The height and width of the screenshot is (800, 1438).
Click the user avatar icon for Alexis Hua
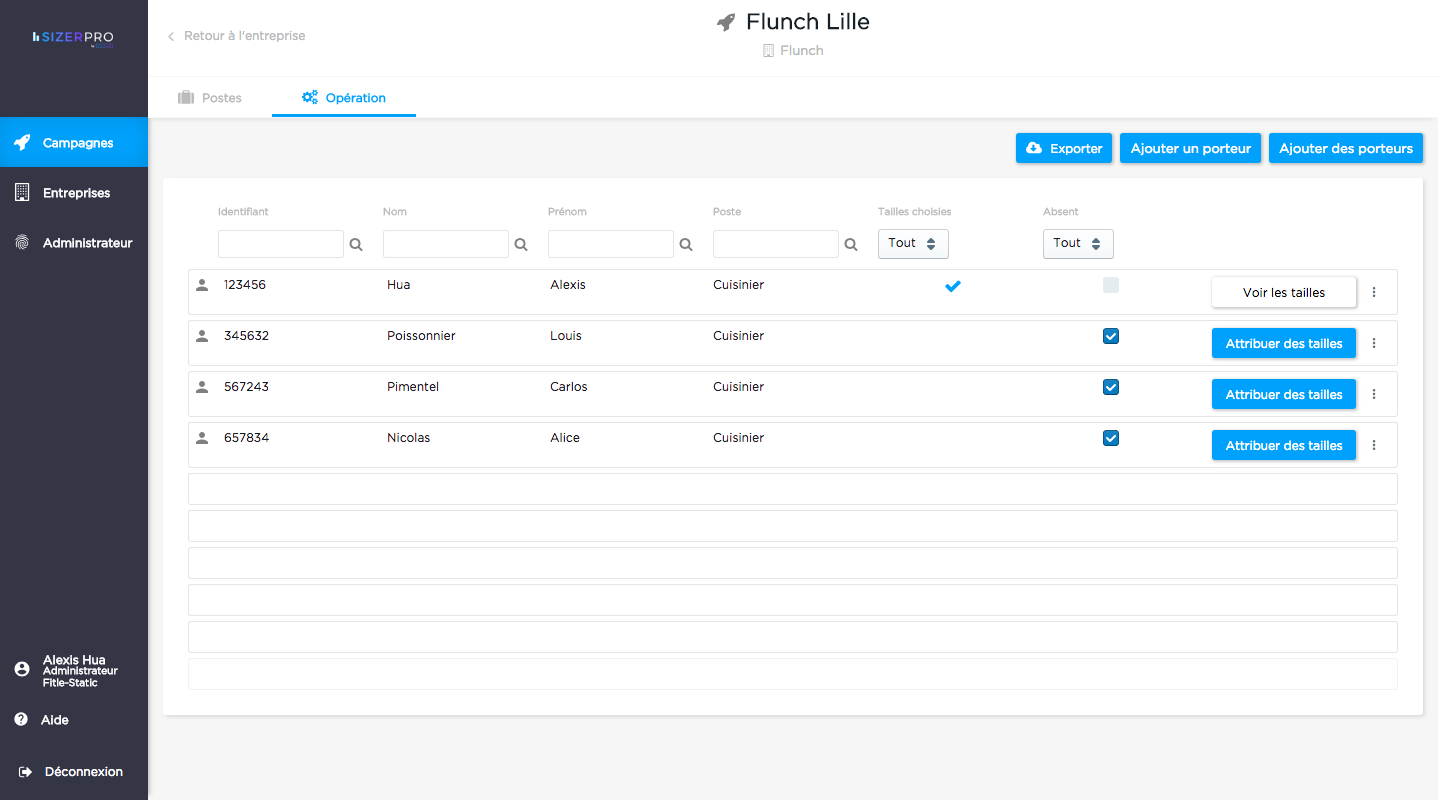[21, 669]
